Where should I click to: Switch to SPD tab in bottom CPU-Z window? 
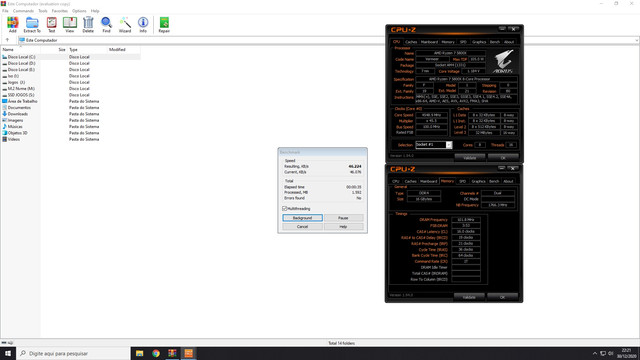(462, 181)
